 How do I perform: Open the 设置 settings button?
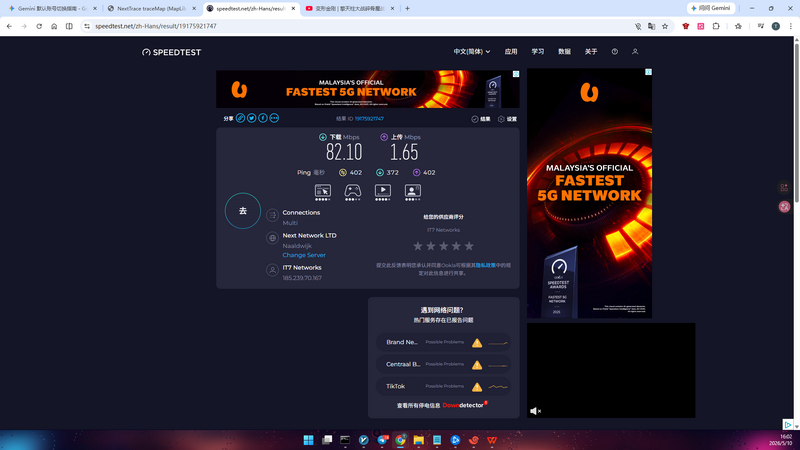508,119
